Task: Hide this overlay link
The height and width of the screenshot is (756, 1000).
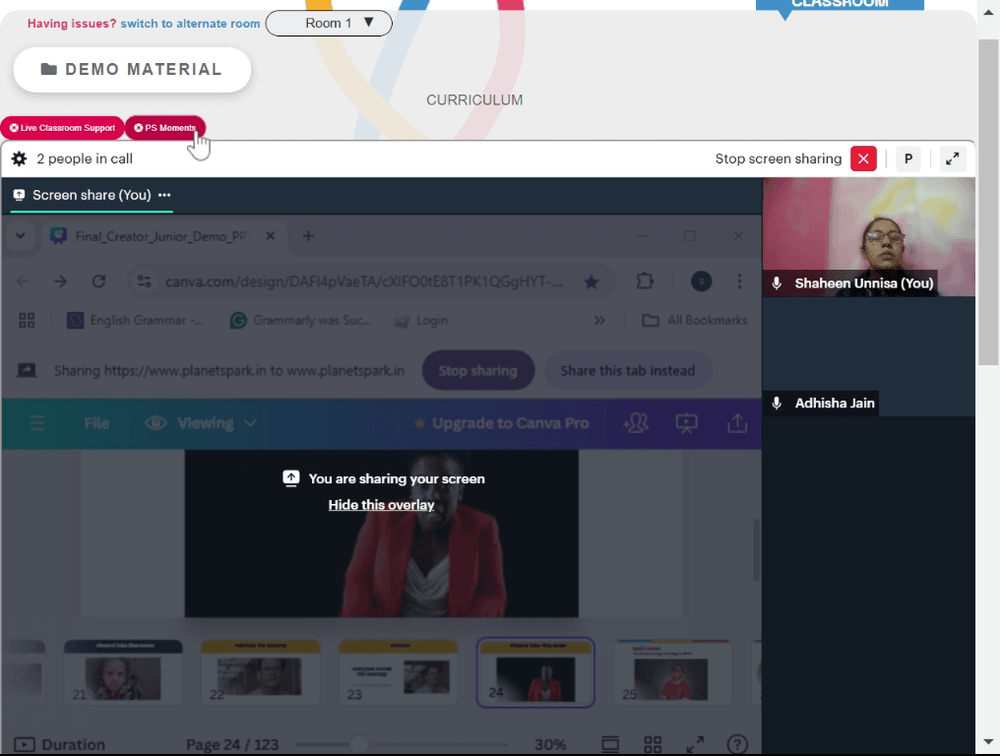Action: coord(381,505)
